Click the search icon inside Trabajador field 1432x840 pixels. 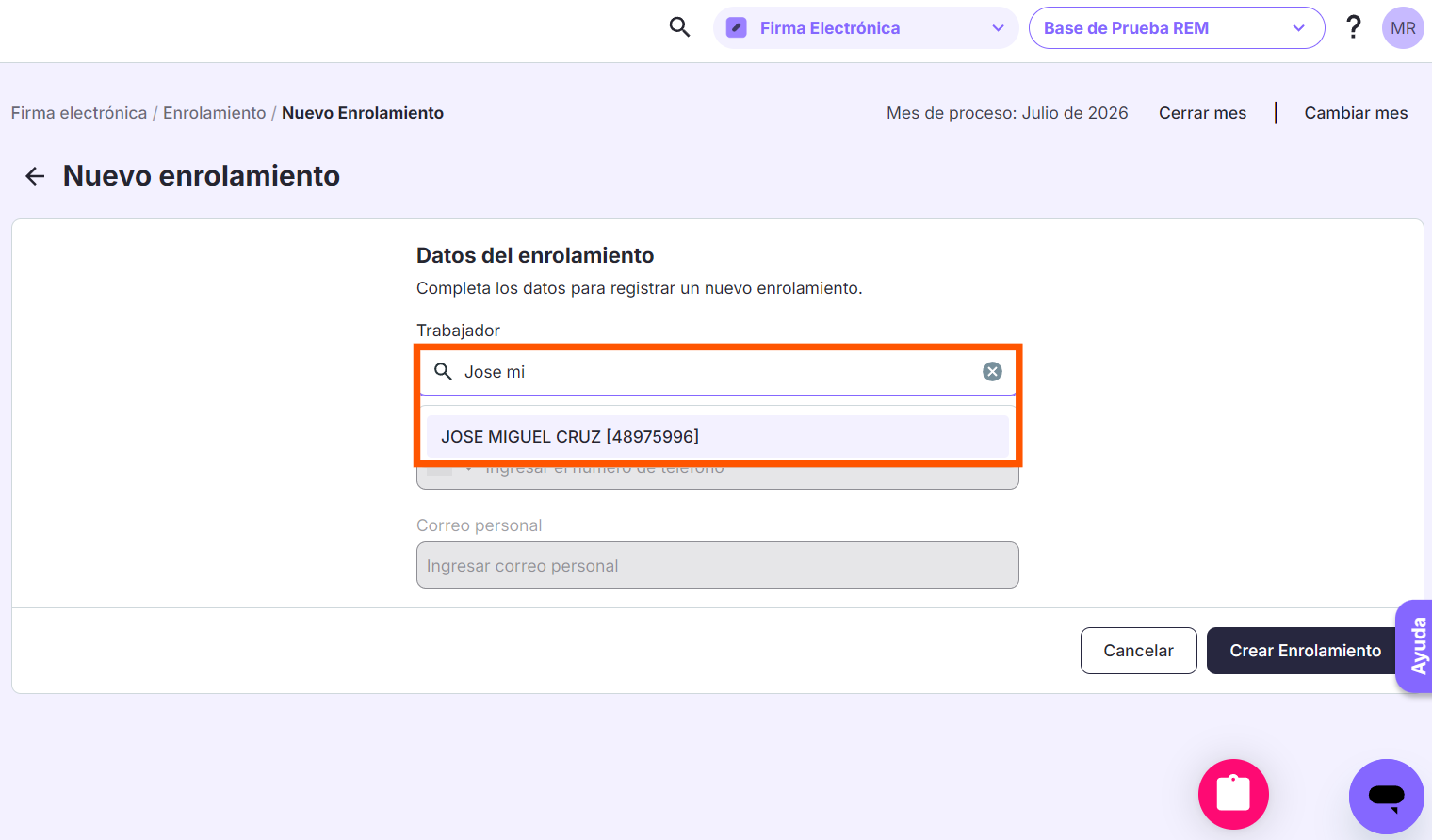(x=443, y=371)
